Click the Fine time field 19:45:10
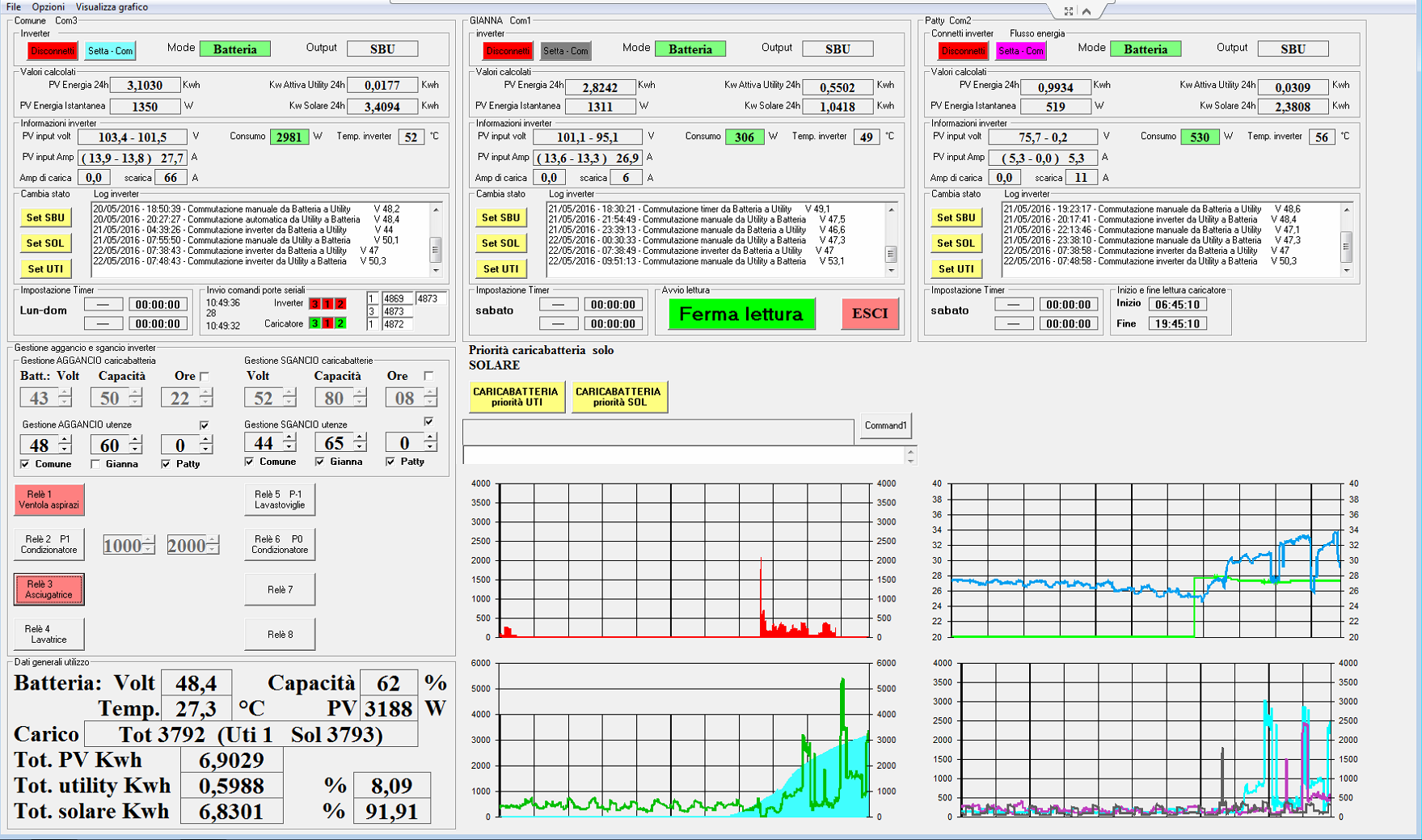This screenshot has height=840, width=1422. coord(1177,323)
